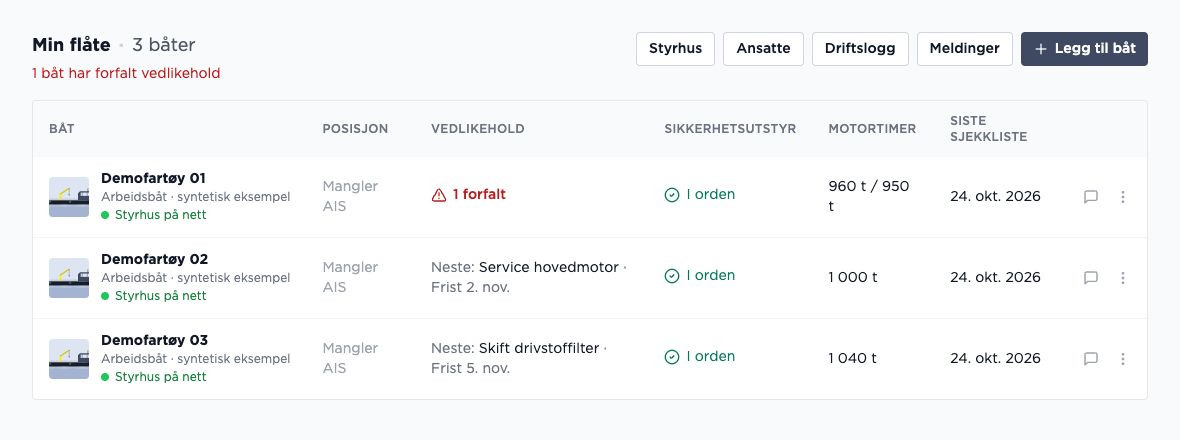
Task: Select the Demofartøy 03 name
Action: (154, 340)
